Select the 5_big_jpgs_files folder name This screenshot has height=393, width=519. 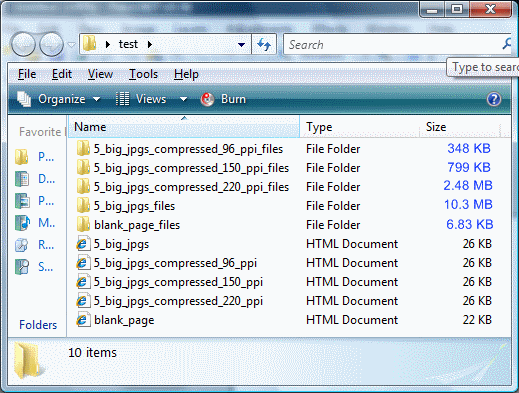[x=134, y=206]
